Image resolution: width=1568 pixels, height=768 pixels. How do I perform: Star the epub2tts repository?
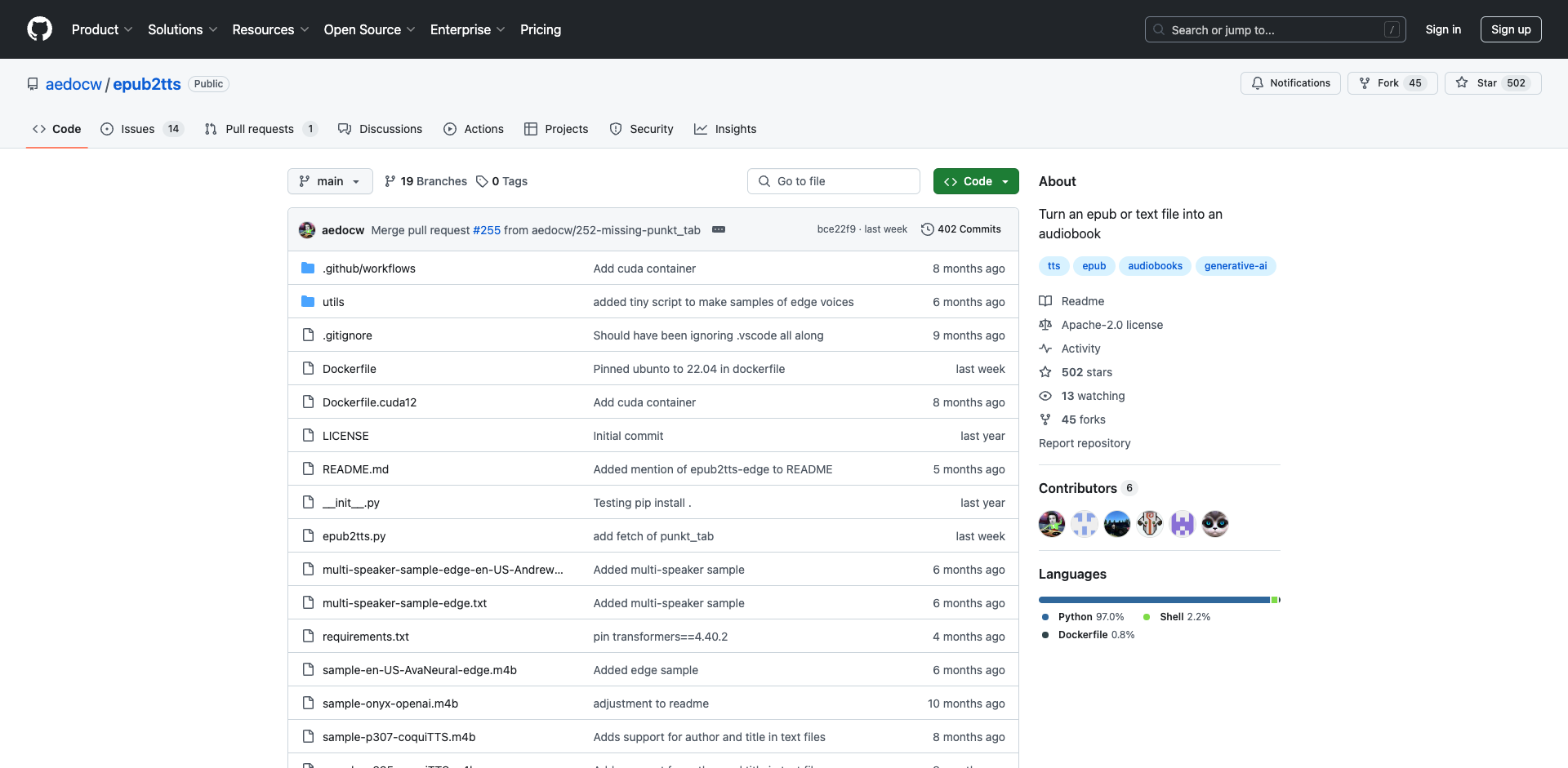(x=1493, y=83)
